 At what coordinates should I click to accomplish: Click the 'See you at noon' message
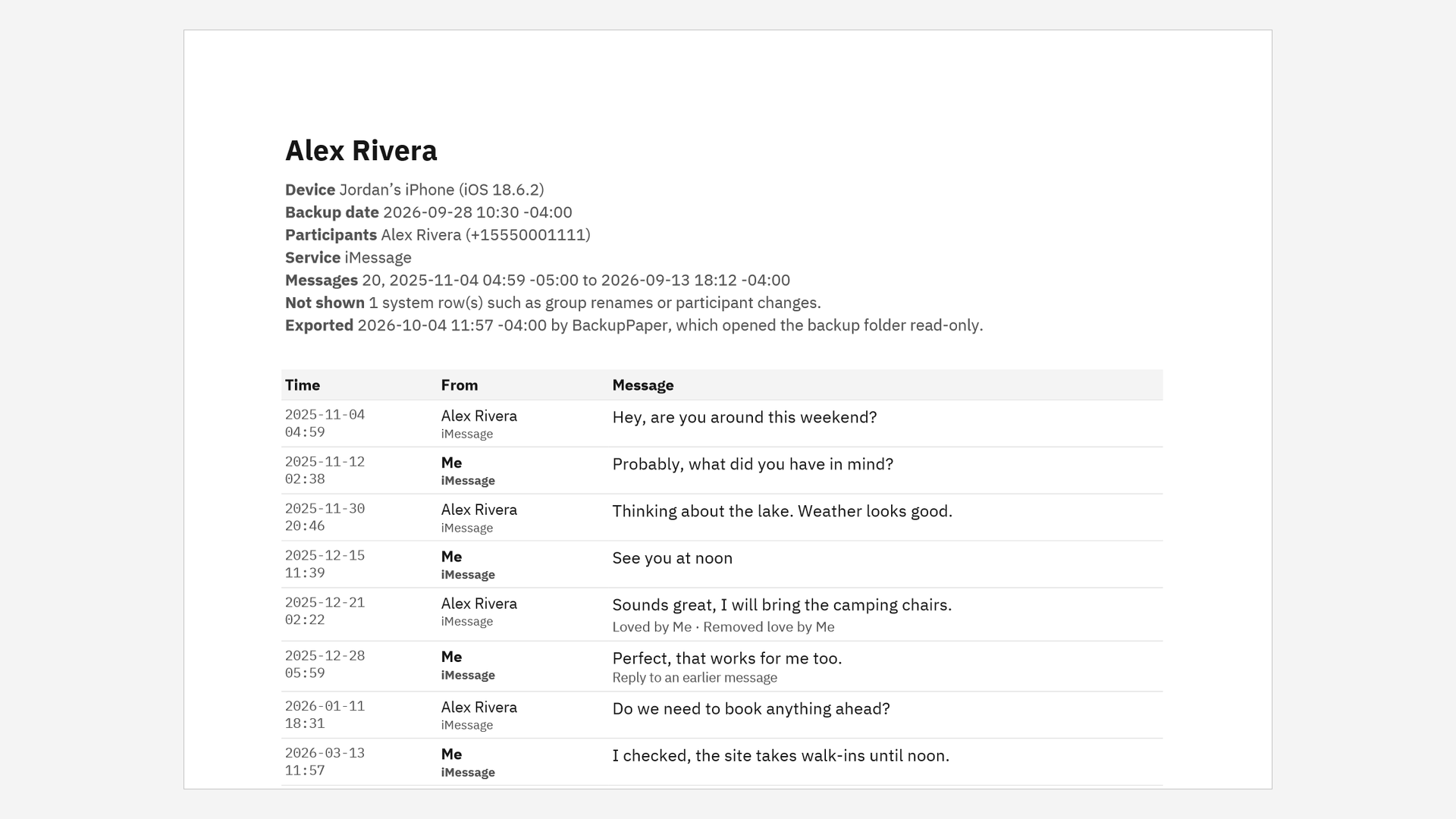pos(673,558)
